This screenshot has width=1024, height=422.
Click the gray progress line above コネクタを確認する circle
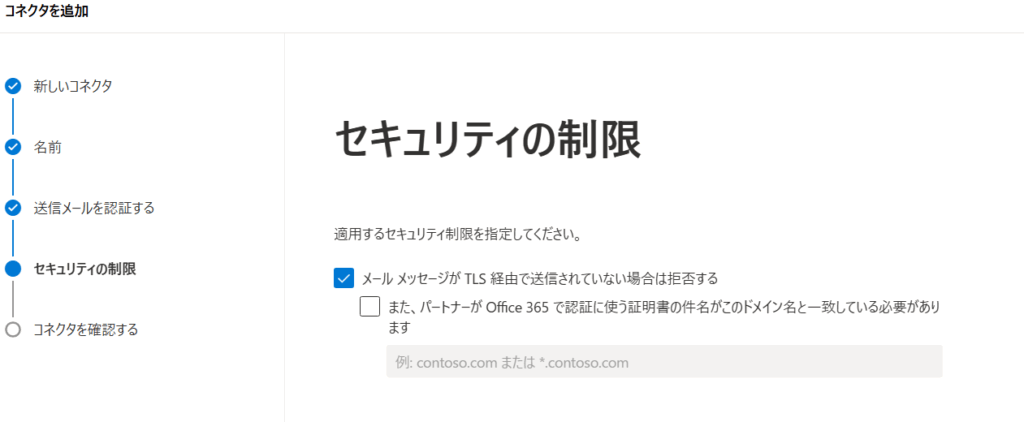13,299
